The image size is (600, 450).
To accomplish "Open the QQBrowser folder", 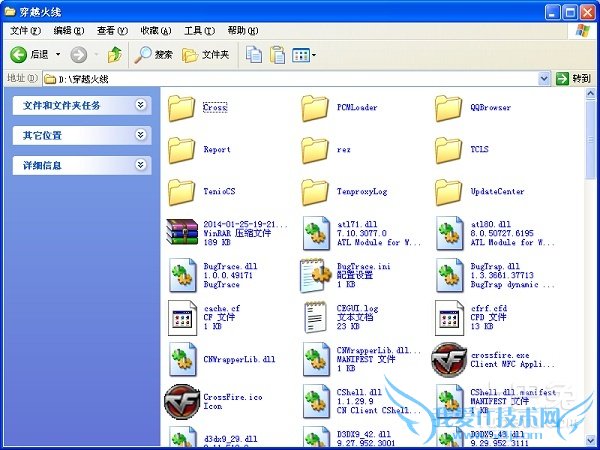I will [449, 107].
